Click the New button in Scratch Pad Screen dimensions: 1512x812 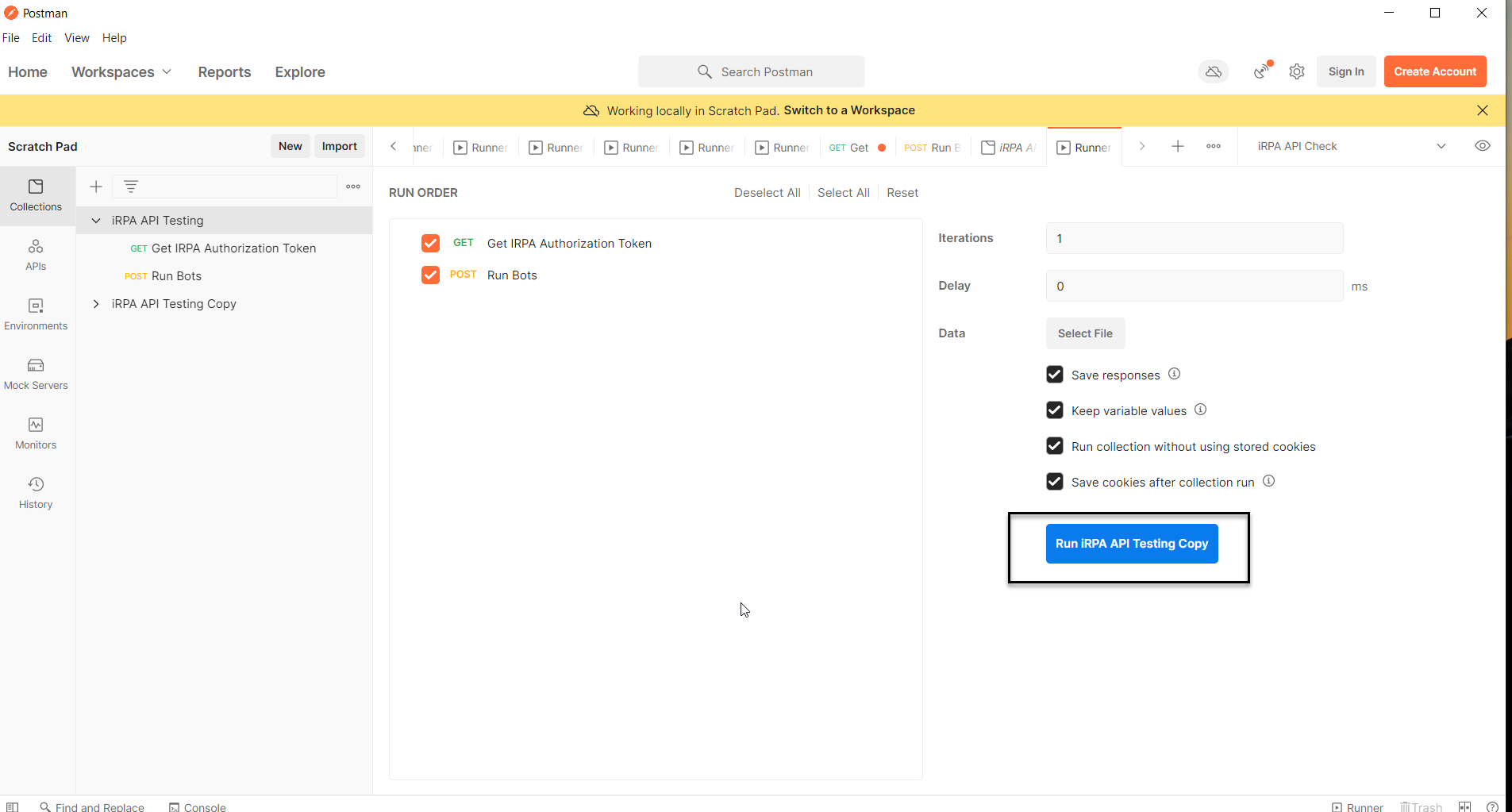[290, 146]
